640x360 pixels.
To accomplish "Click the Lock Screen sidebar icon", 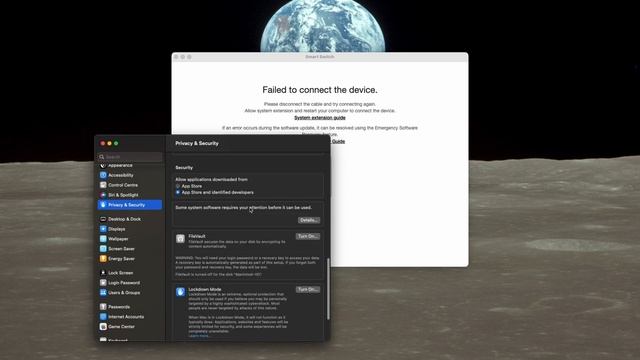I will pyautogui.click(x=103, y=273).
